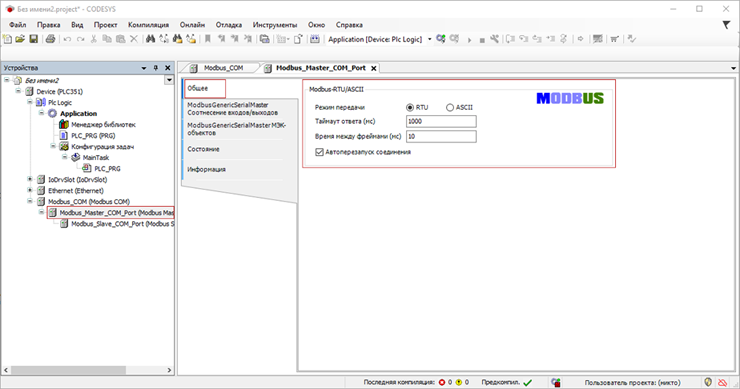Click the Logout gear icon
The image size is (740, 389).
tap(454, 39)
